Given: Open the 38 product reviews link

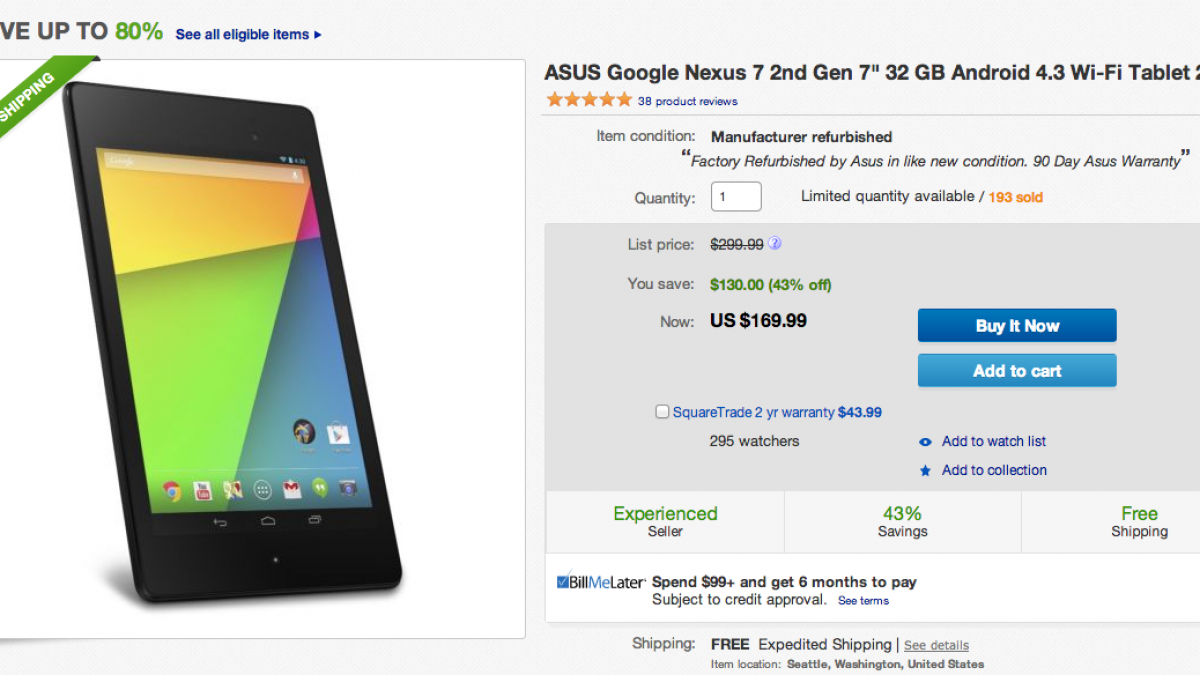Looking at the screenshot, I should [687, 101].
